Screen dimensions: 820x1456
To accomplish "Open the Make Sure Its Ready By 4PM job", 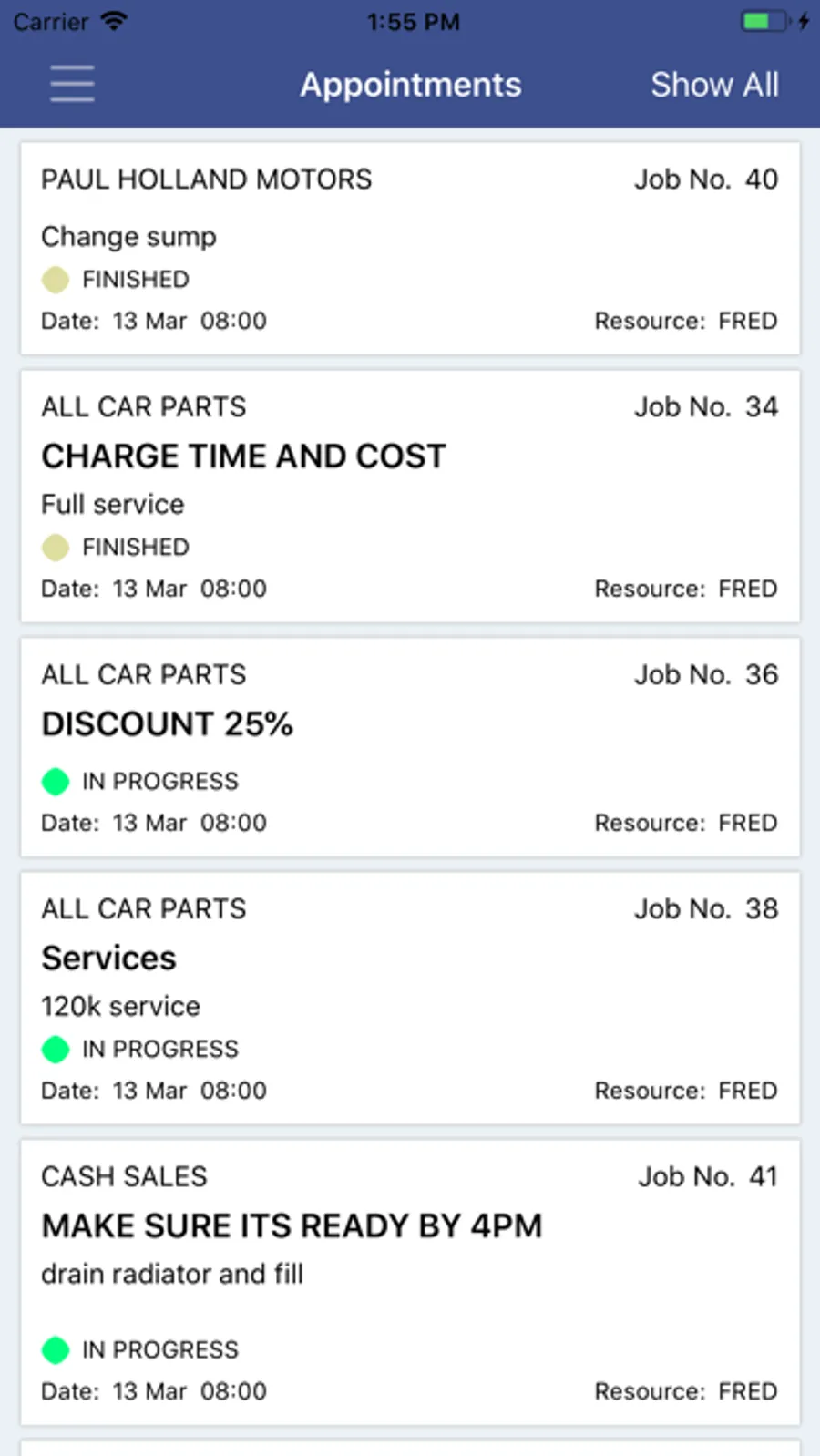I will [x=292, y=1226].
